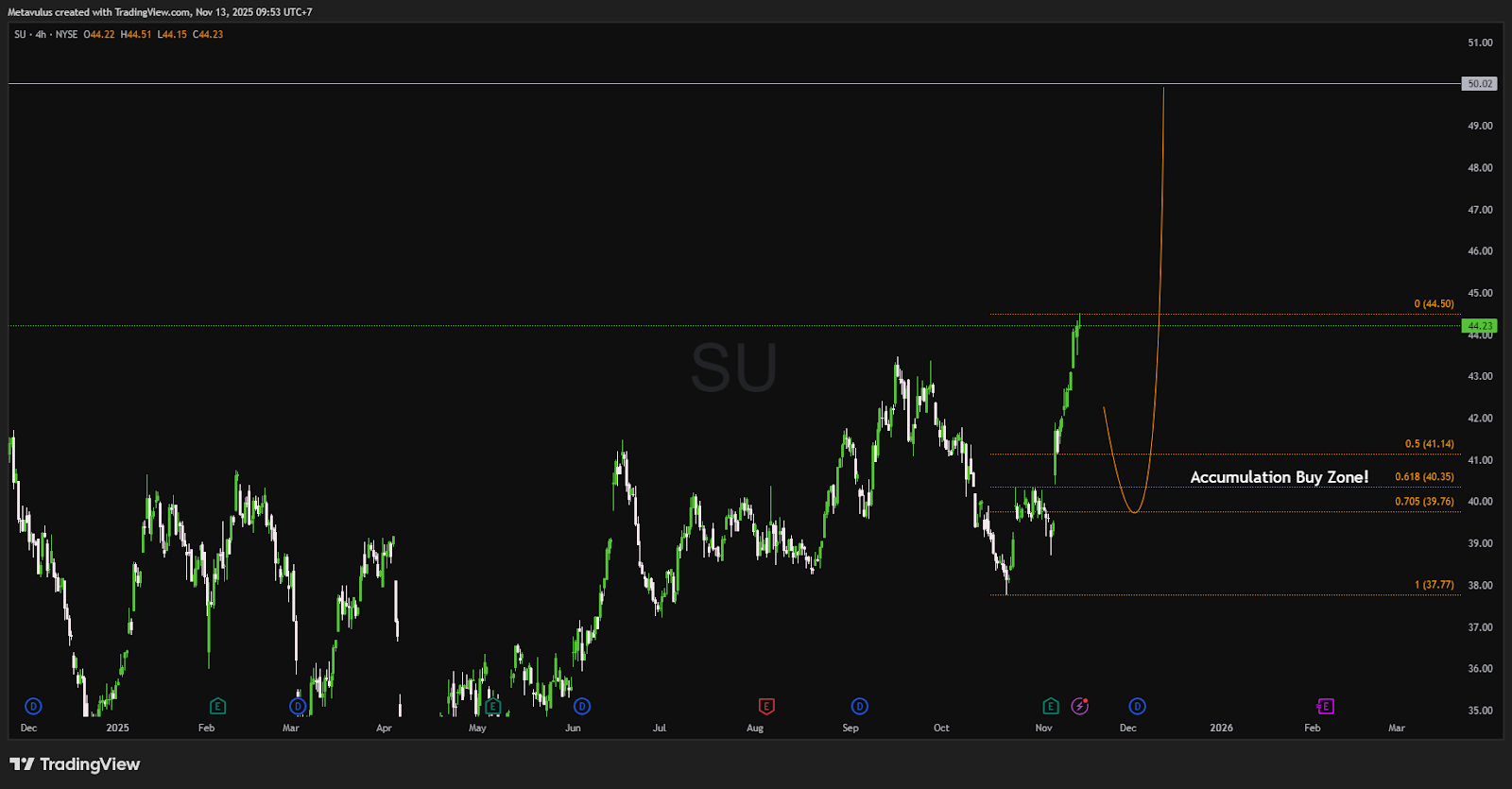This screenshot has height=789, width=1512.
Task: Click the 1 (37.77) Fibonacci level label
Action: click(x=1434, y=585)
